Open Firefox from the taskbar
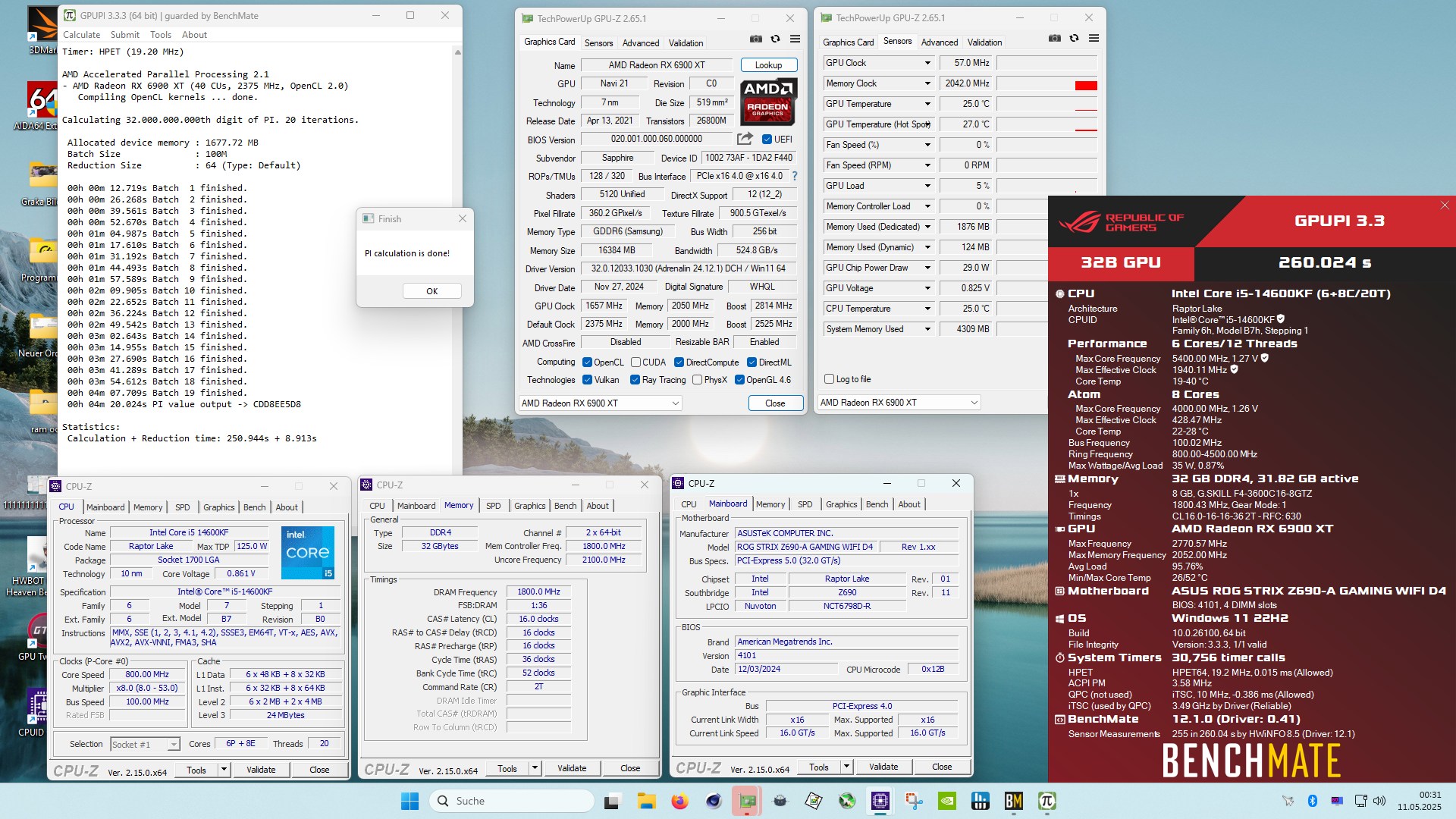This screenshot has width=1456, height=819. coord(679,801)
